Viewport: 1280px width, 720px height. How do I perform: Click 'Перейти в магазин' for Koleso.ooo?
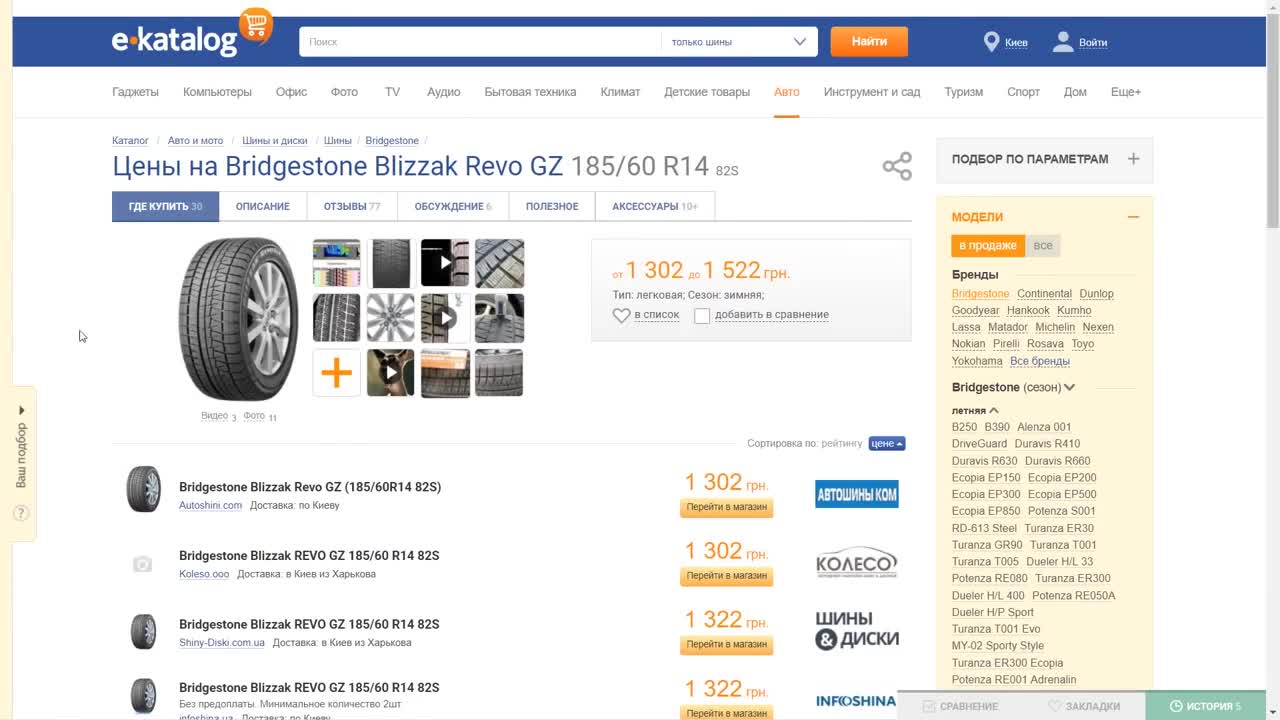pyautogui.click(x=727, y=576)
